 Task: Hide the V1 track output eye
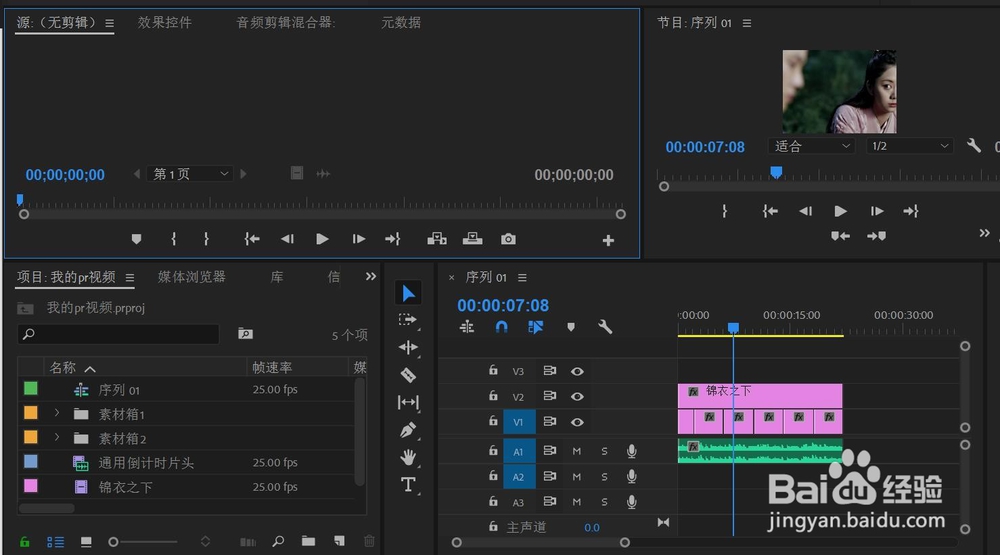(x=577, y=422)
